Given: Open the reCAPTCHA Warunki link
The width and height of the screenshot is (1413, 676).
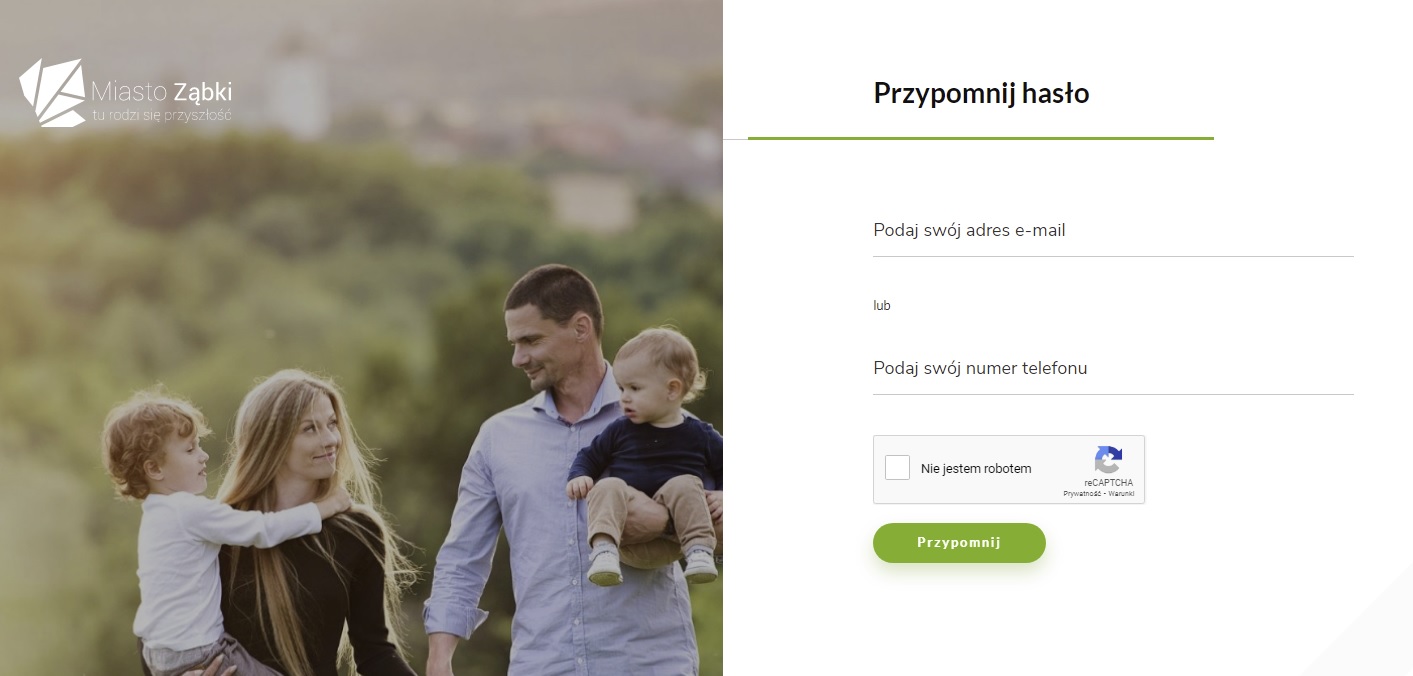Looking at the screenshot, I should (x=1121, y=494).
